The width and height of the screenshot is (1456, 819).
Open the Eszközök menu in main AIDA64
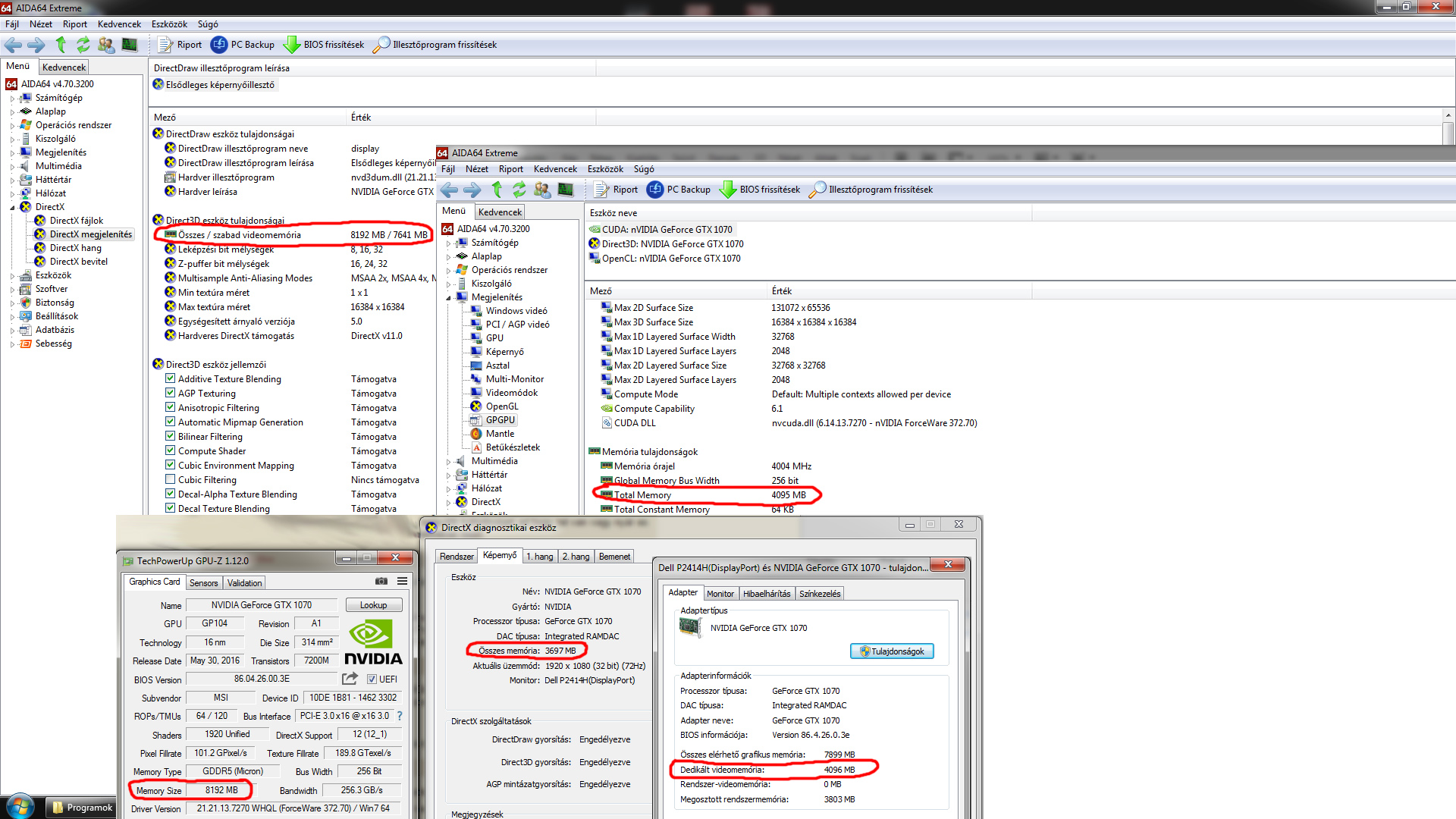169,24
